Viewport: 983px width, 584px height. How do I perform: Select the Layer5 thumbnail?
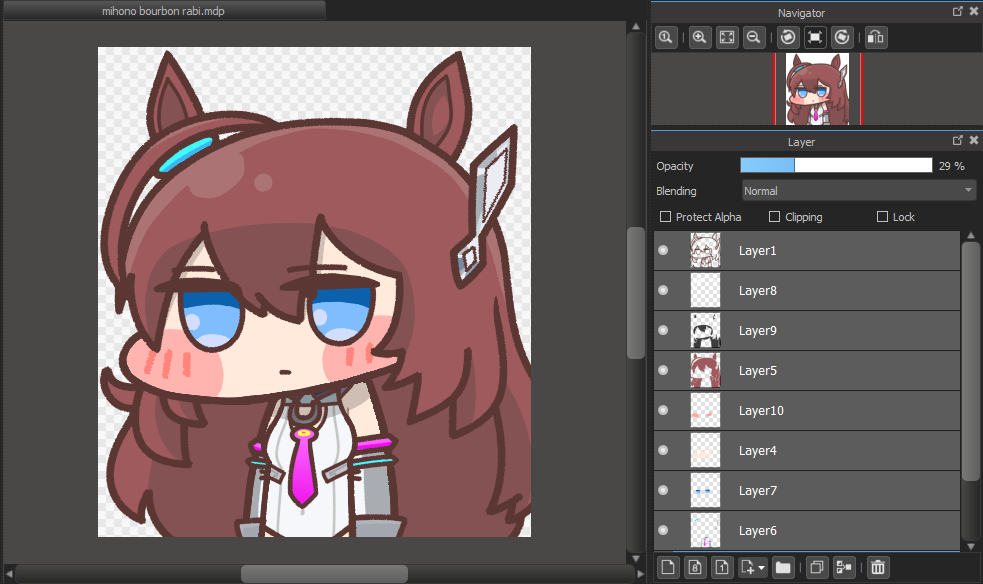(705, 370)
